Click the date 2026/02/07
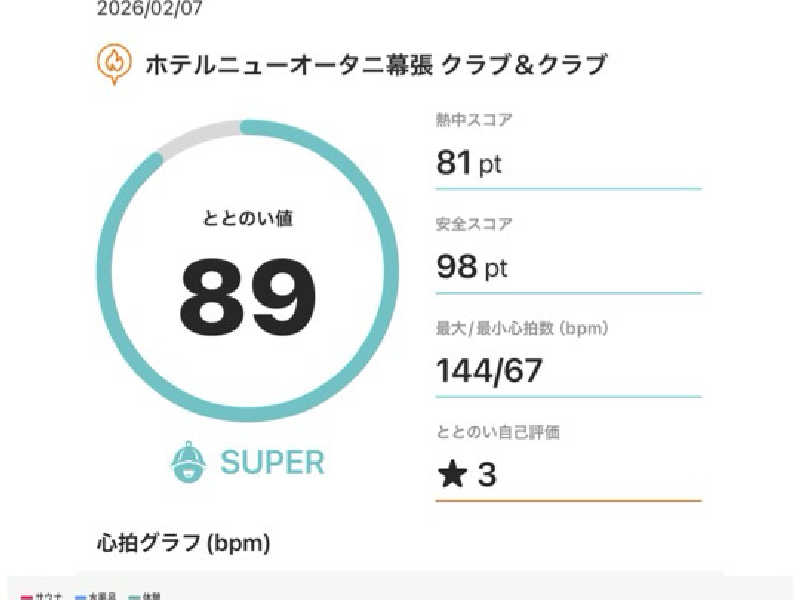The image size is (800, 600). tap(141, 10)
